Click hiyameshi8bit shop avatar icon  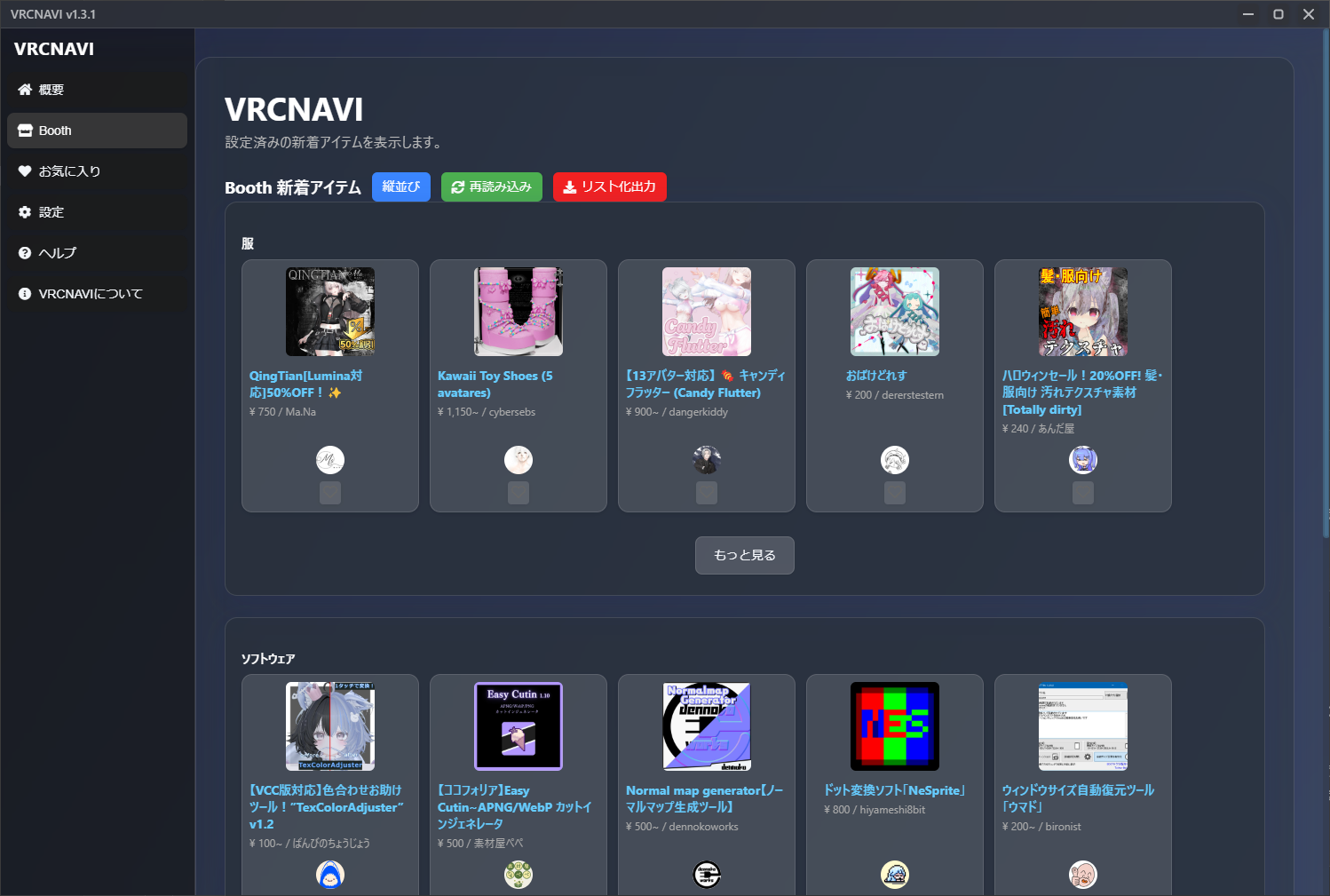click(x=895, y=875)
